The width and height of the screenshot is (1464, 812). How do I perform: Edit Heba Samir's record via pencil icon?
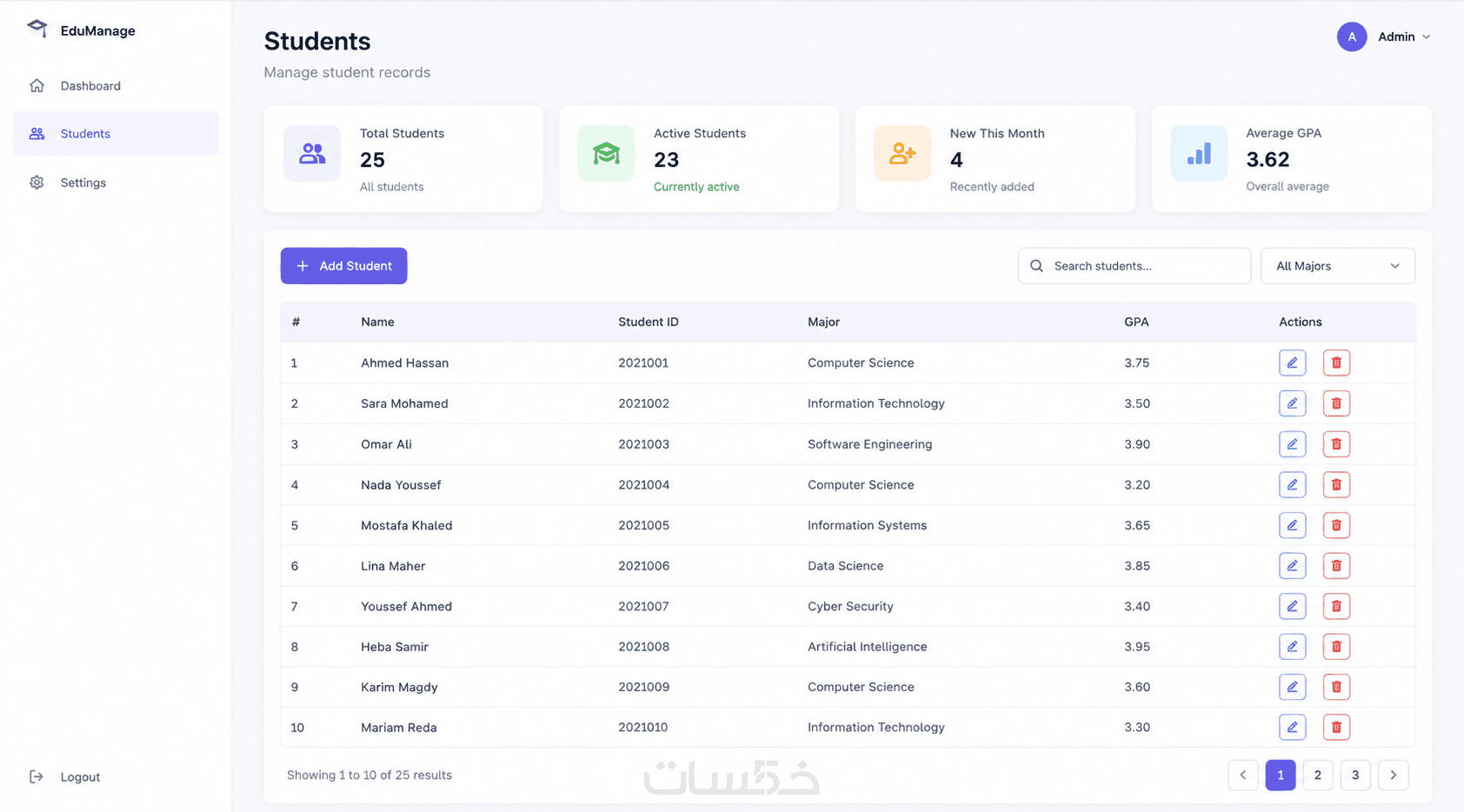pos(1292,647)
